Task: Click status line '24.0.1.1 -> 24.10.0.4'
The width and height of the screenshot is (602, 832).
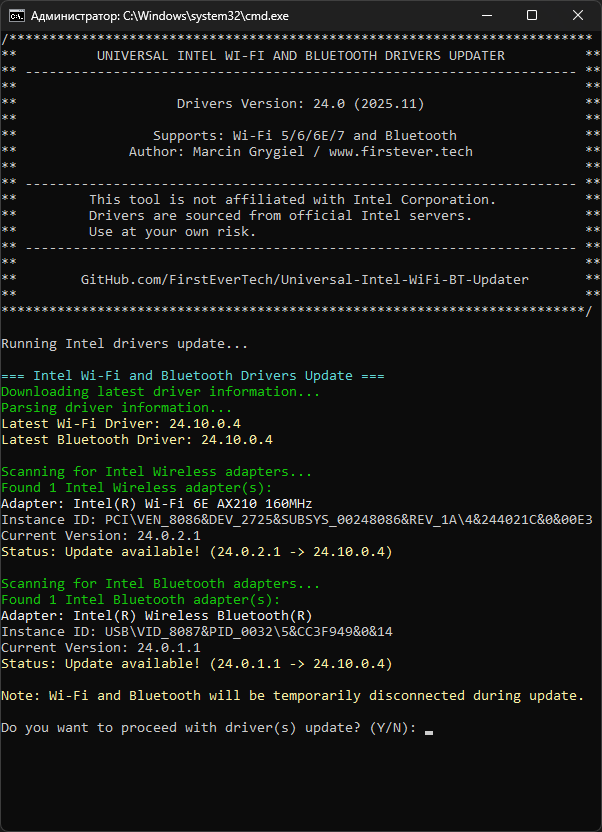Action: pos(197,664)
